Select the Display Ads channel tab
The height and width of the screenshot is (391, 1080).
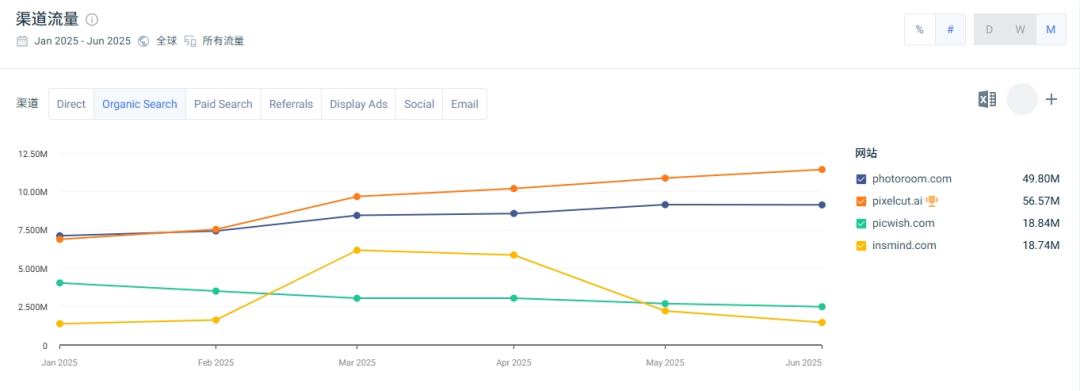tap(358, 104)
